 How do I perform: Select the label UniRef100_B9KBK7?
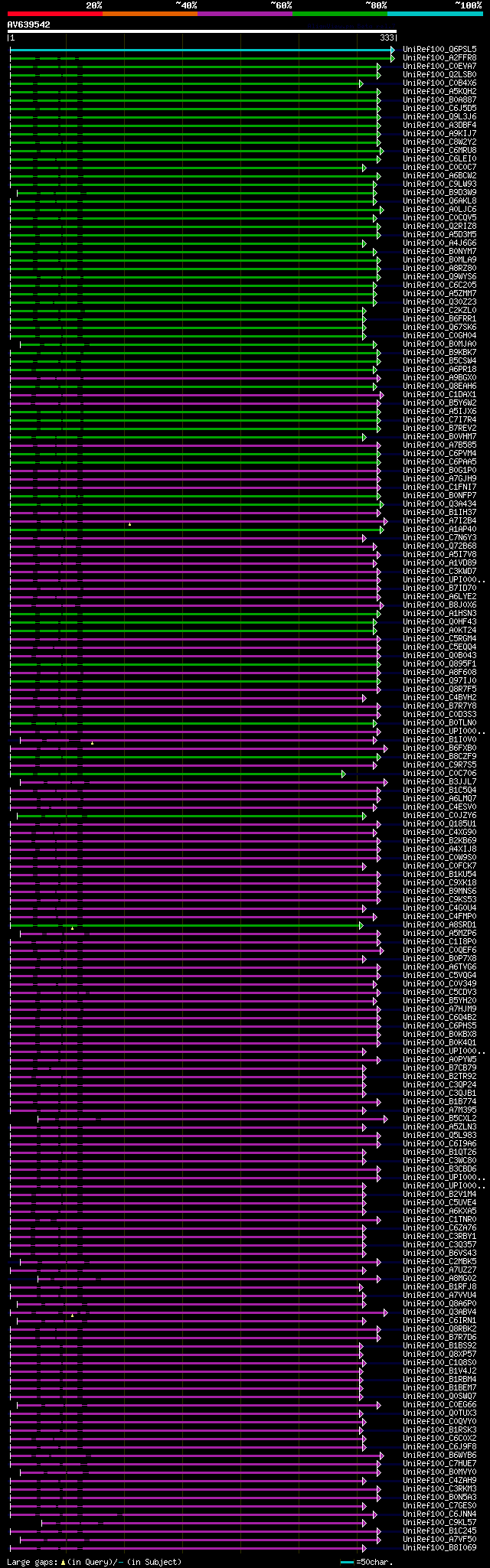(439, 353)
